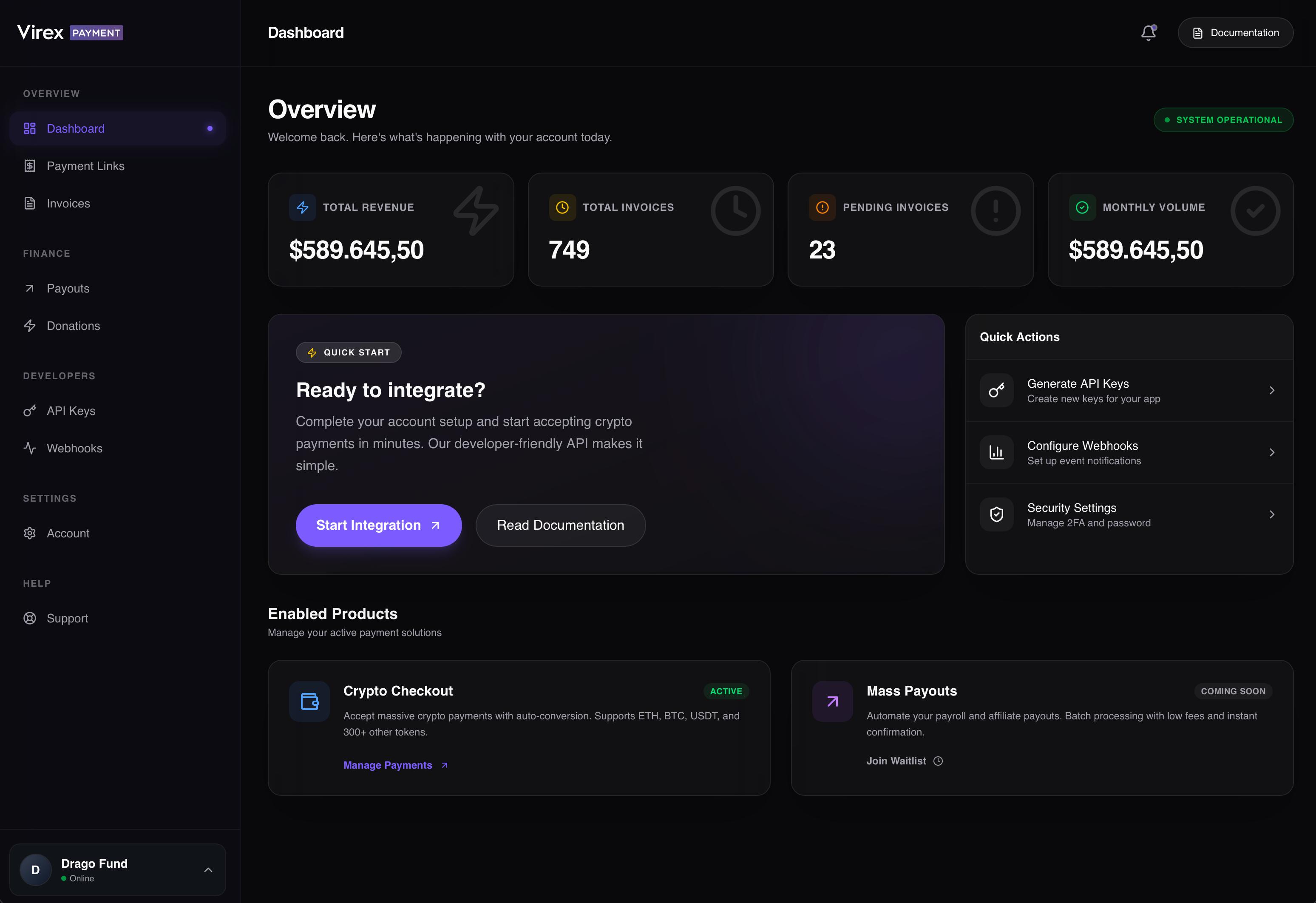Click the Crypto Checkout wallet icon
The image size is (1316, 903).
coord(309,701)
